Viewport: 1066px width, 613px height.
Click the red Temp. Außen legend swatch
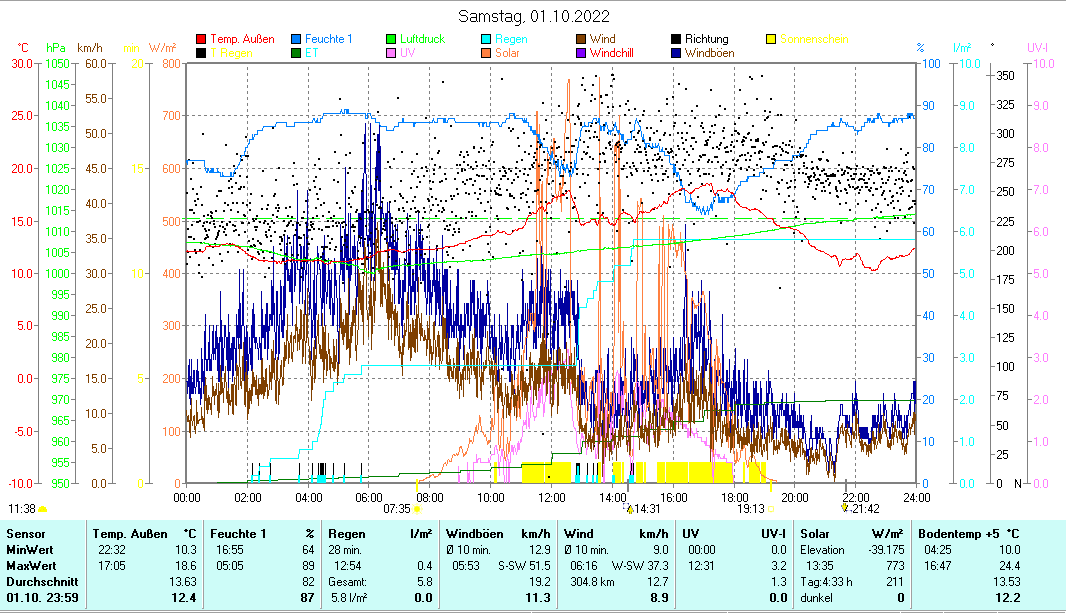pos(201,39)
